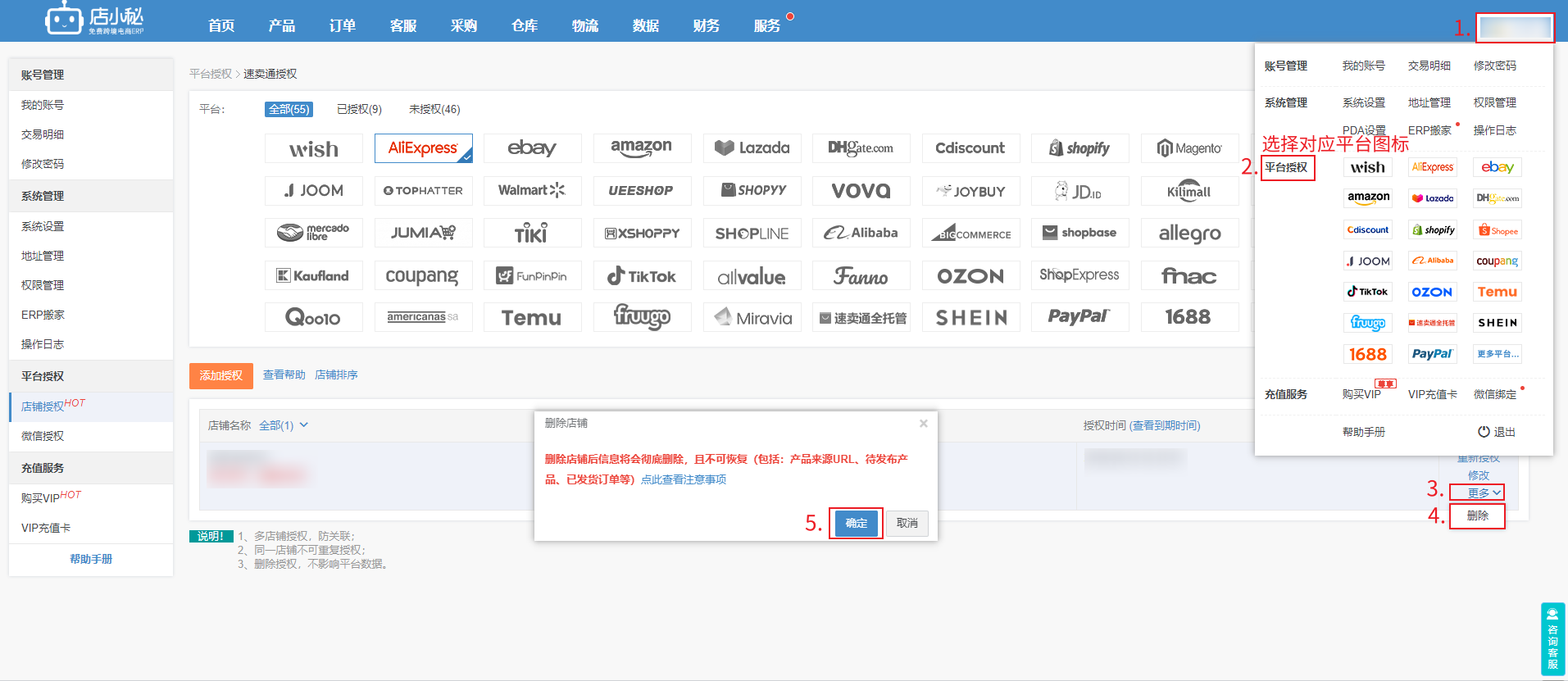The width and height of the screenshot is (1568, 681).
Task: Choose the Walmart platform tile
Action: 533,191
